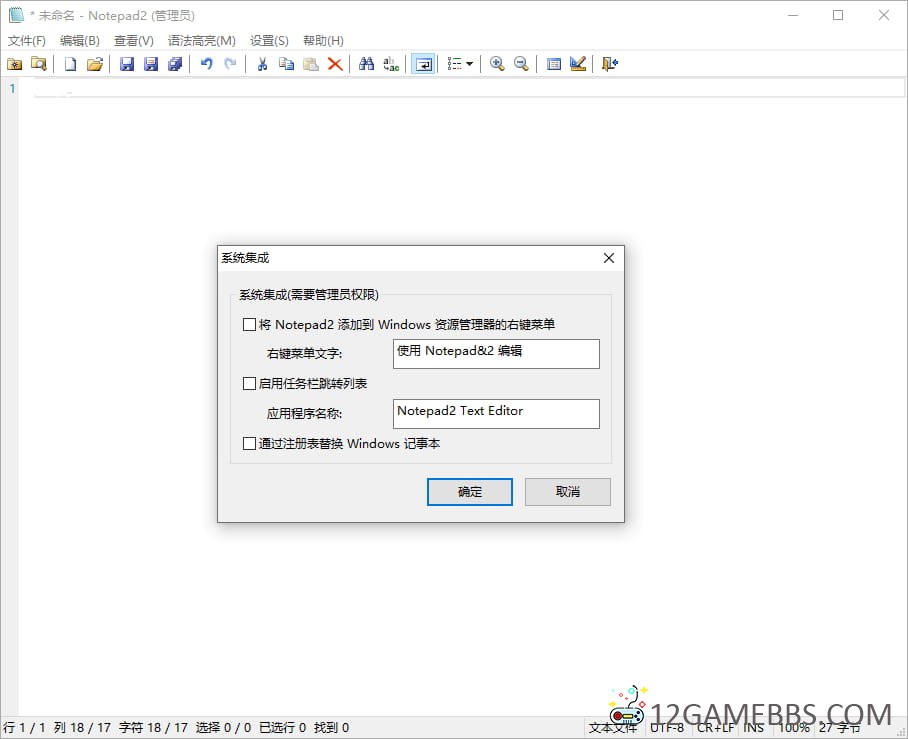Click the Browse file toolbar icon
The height and width of the screenshot is (739, 908).
tap(38, 64)
